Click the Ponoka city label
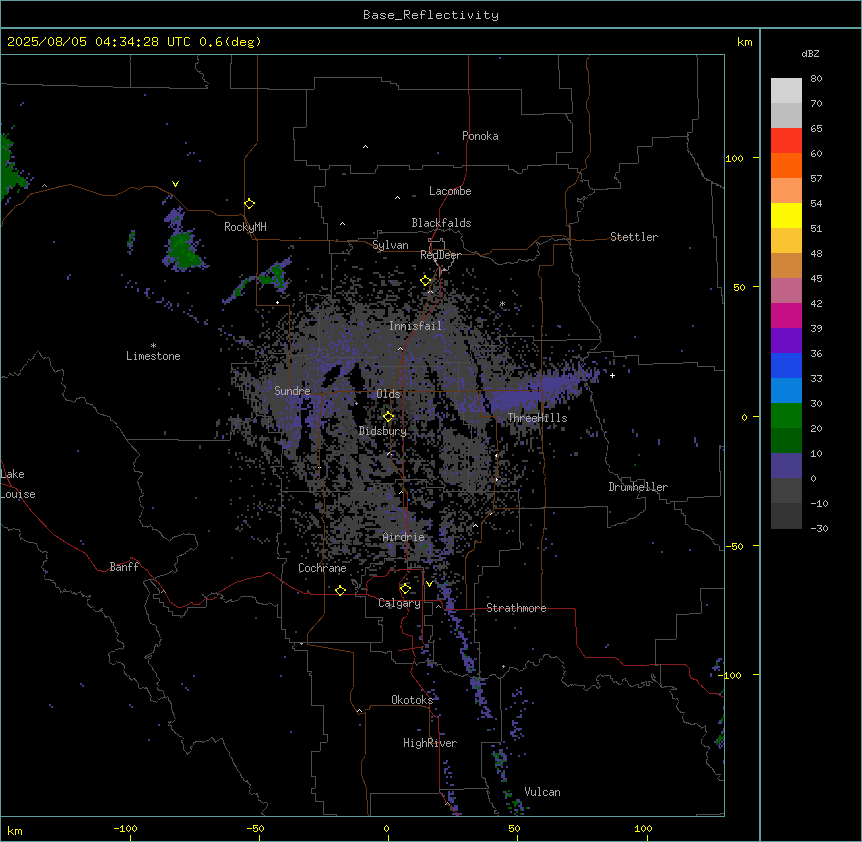Viewport: 862px width, 842px height. coord(480,136)
